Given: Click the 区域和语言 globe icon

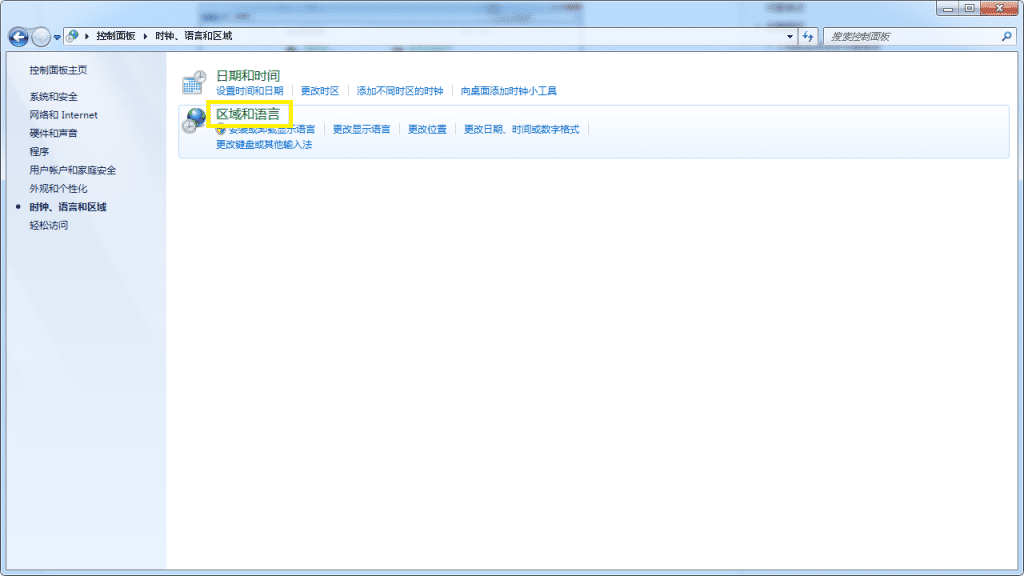Looking at the screenshot, I should 194,121.
